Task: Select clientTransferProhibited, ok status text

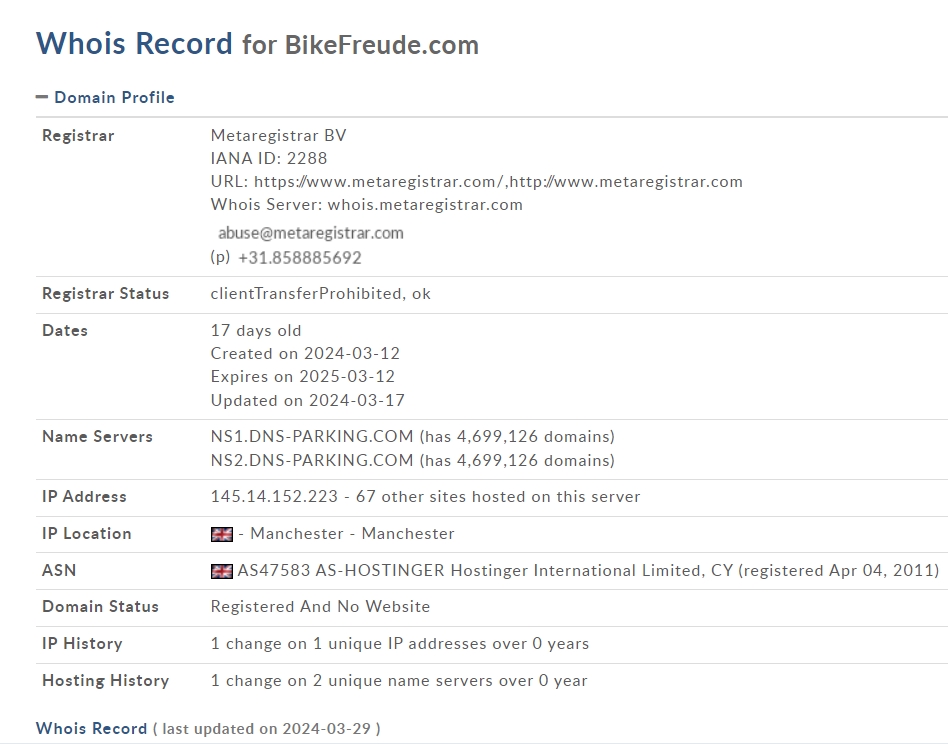Action: 320,294
